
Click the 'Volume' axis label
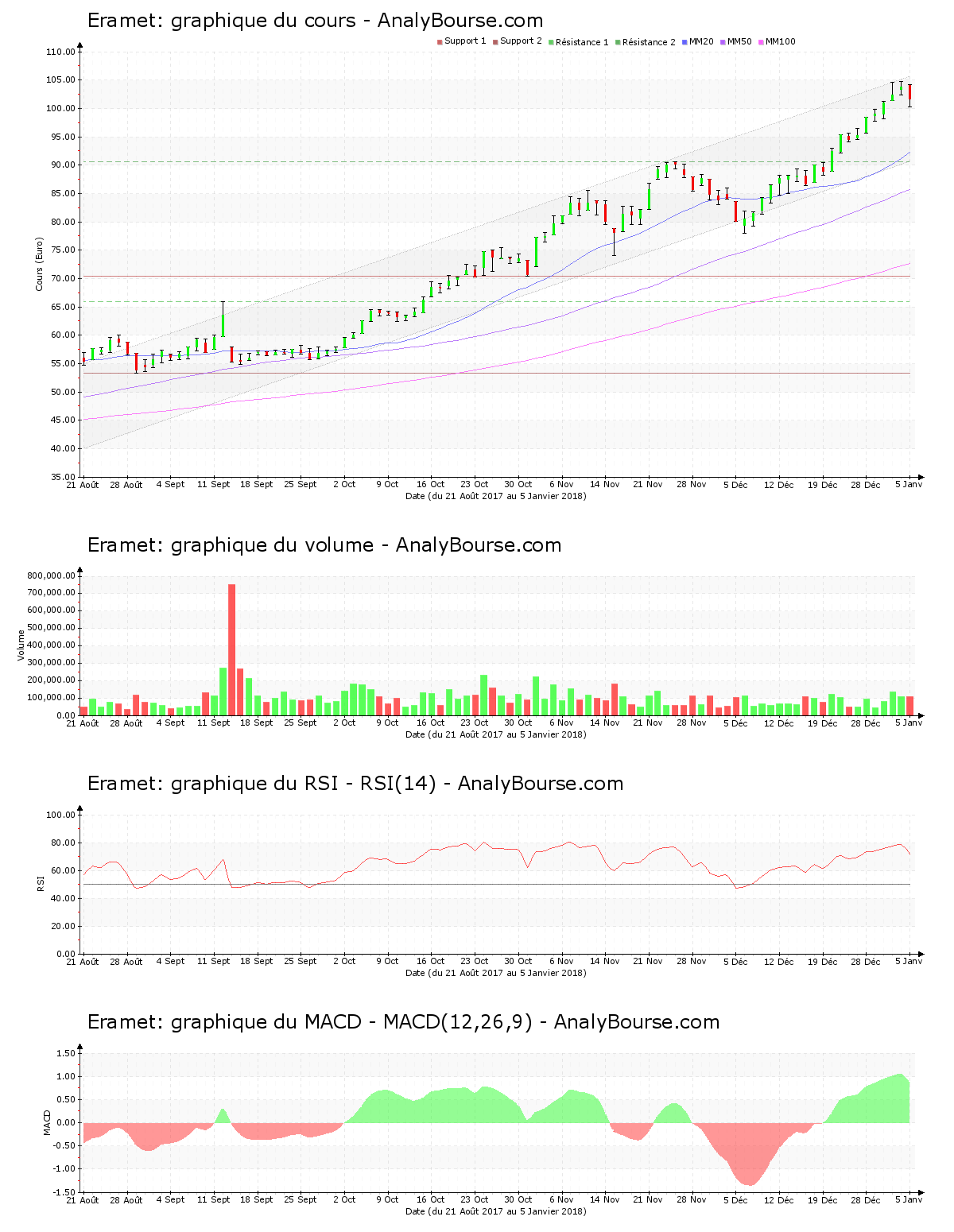click(x=21, y=645)
